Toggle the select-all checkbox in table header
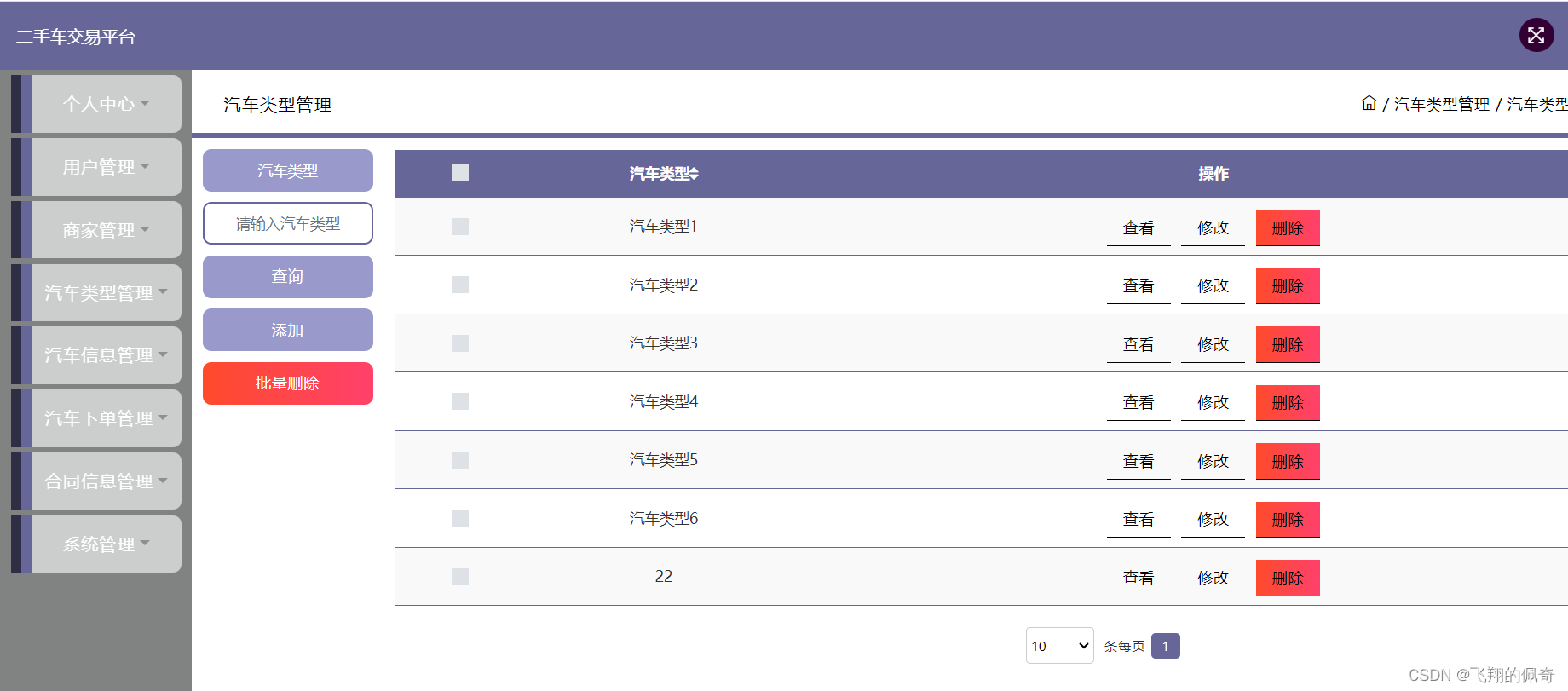This screenshot has width=1568, height=691. tap(460, 173)
